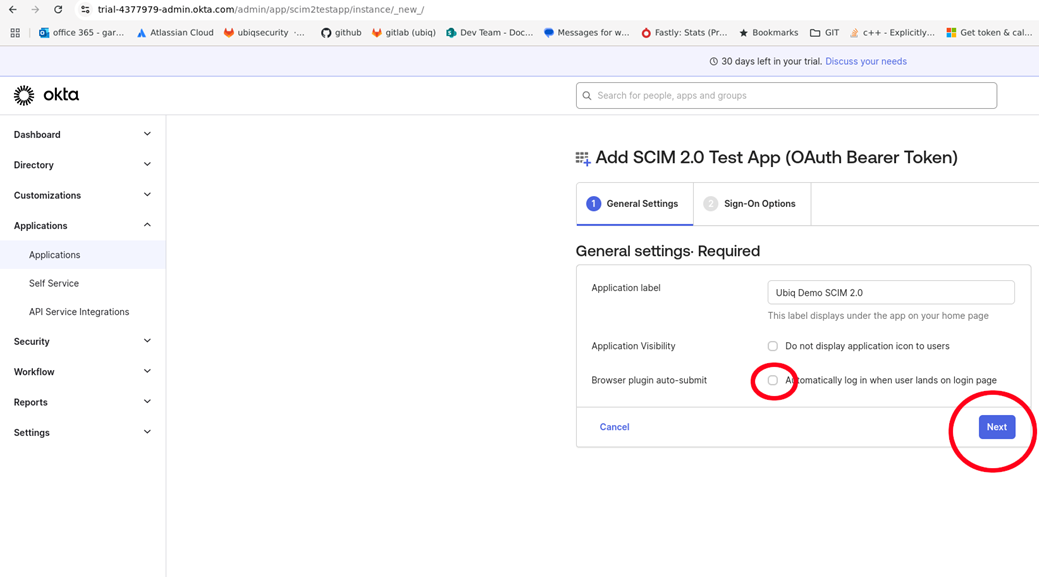Open the c++ - Explicitly bookmark
The image size is (1039, 577).
(892, 32)
